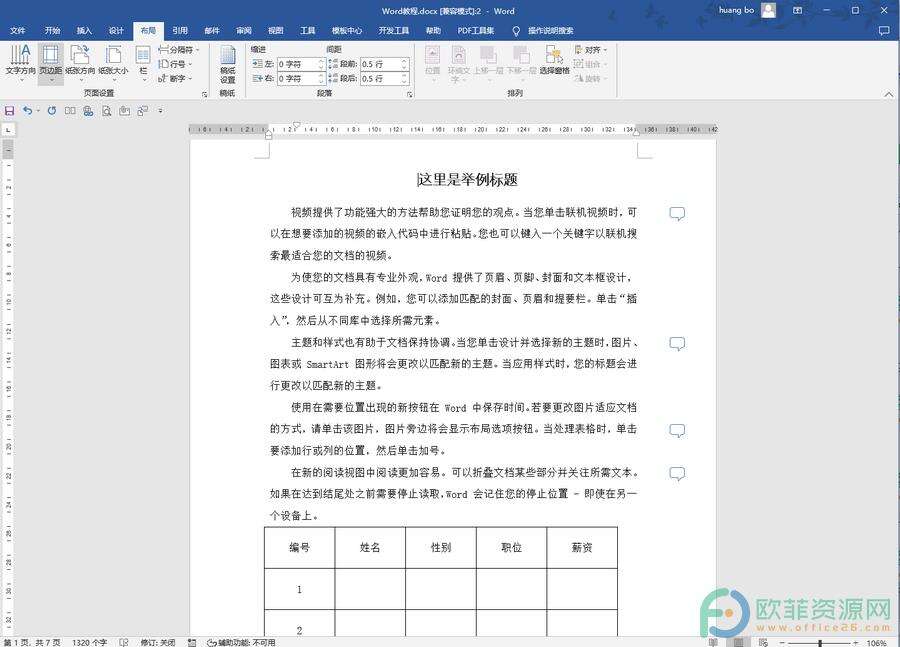The width and height of the screenshot is (900, 647).
Task: Switch to the 插入 Insert tab
Action: click(84, 30)
